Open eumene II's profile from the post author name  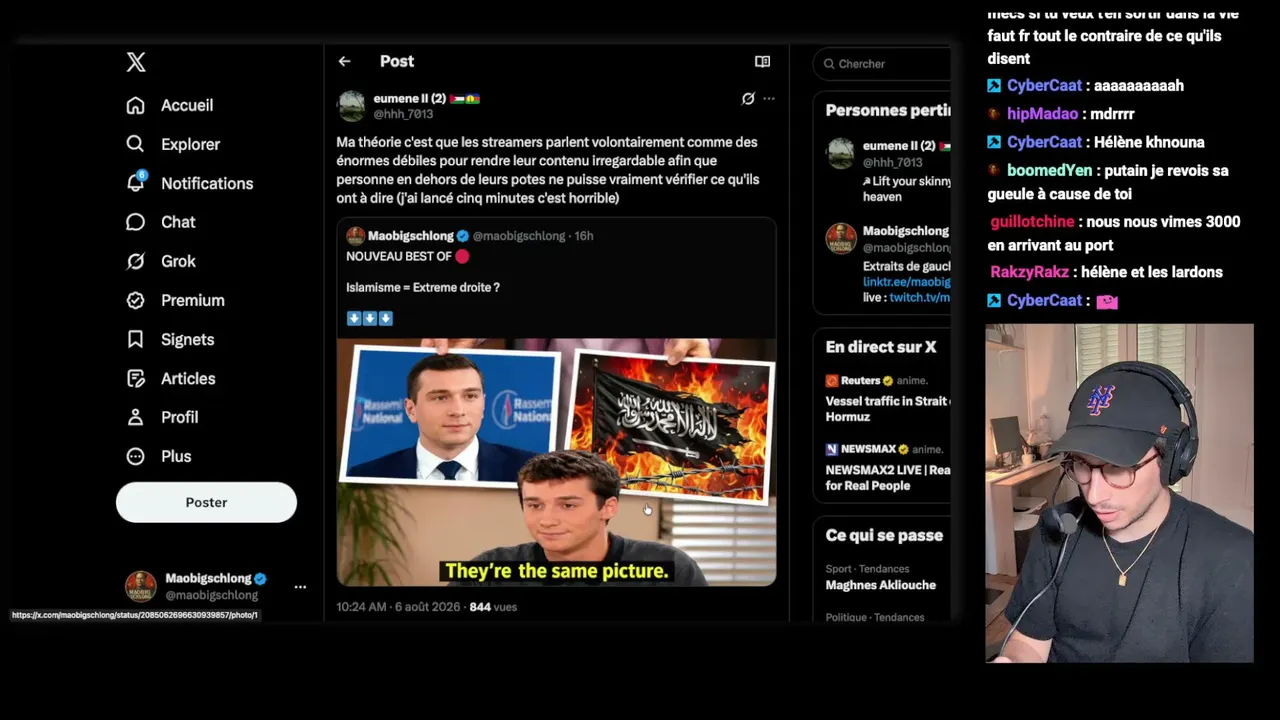409,98
